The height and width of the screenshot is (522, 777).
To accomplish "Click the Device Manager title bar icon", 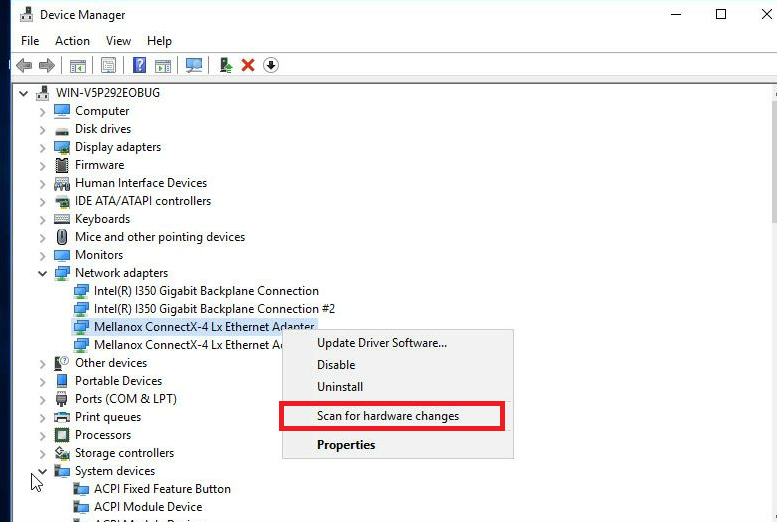I will 27,14.
